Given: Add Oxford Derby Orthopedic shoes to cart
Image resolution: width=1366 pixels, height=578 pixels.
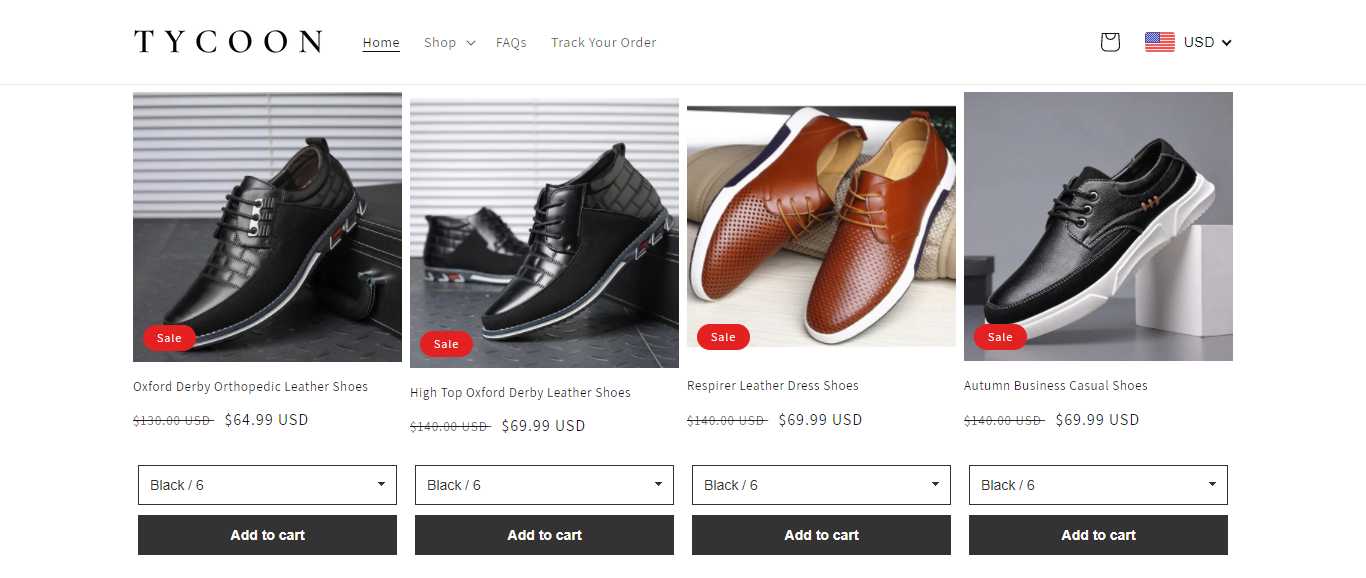Looking at the screenshot, I should point(267,535).
